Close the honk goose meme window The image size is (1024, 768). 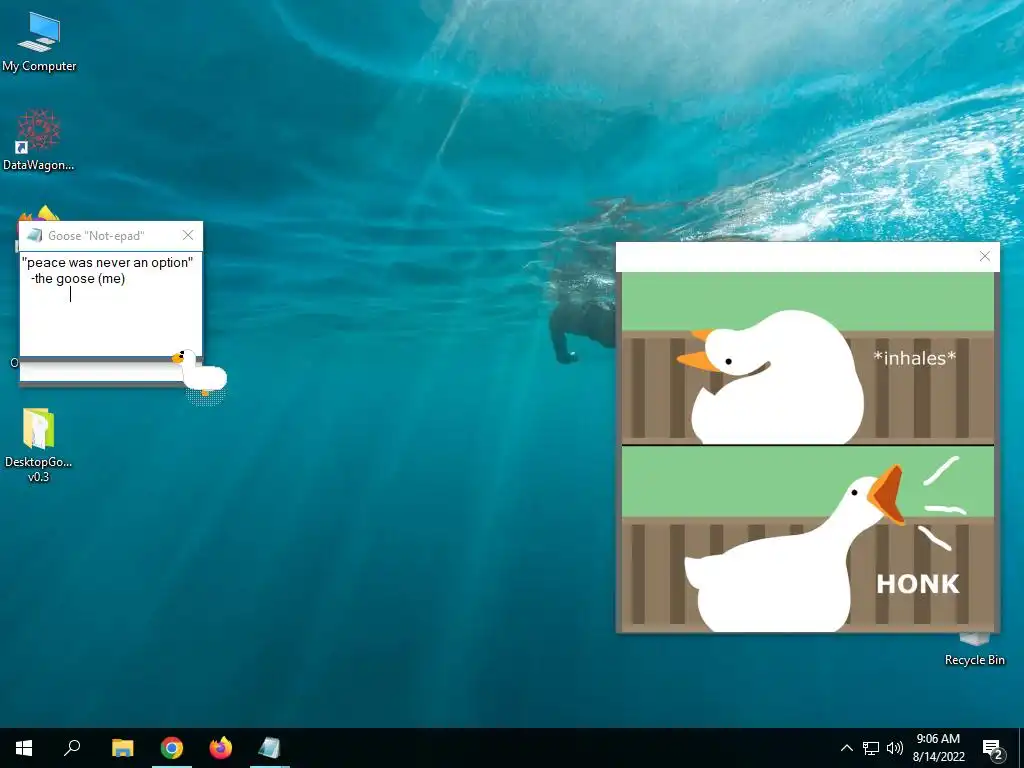(x=985, y=257)
